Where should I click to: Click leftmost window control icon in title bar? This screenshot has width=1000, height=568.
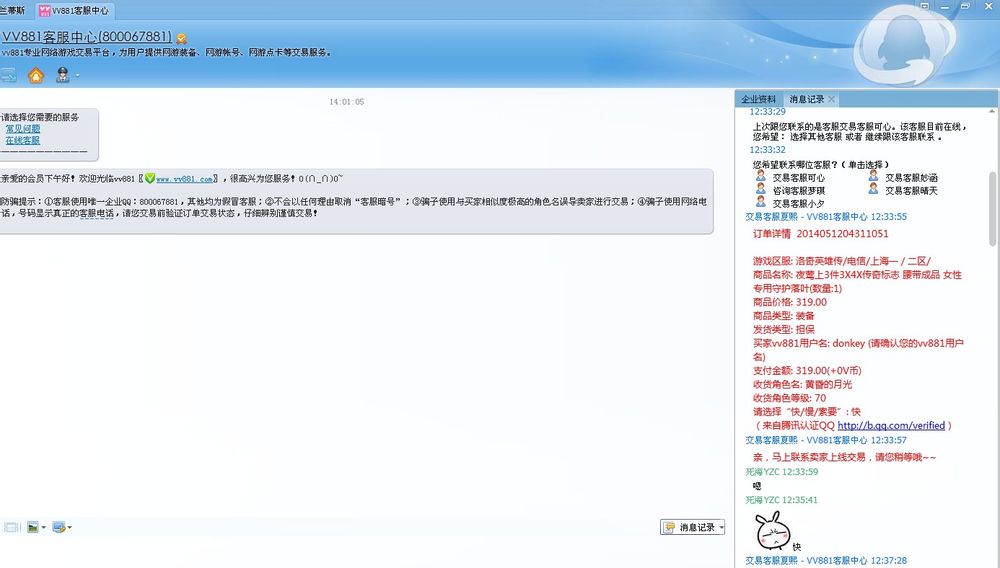[x=924, y=6]
